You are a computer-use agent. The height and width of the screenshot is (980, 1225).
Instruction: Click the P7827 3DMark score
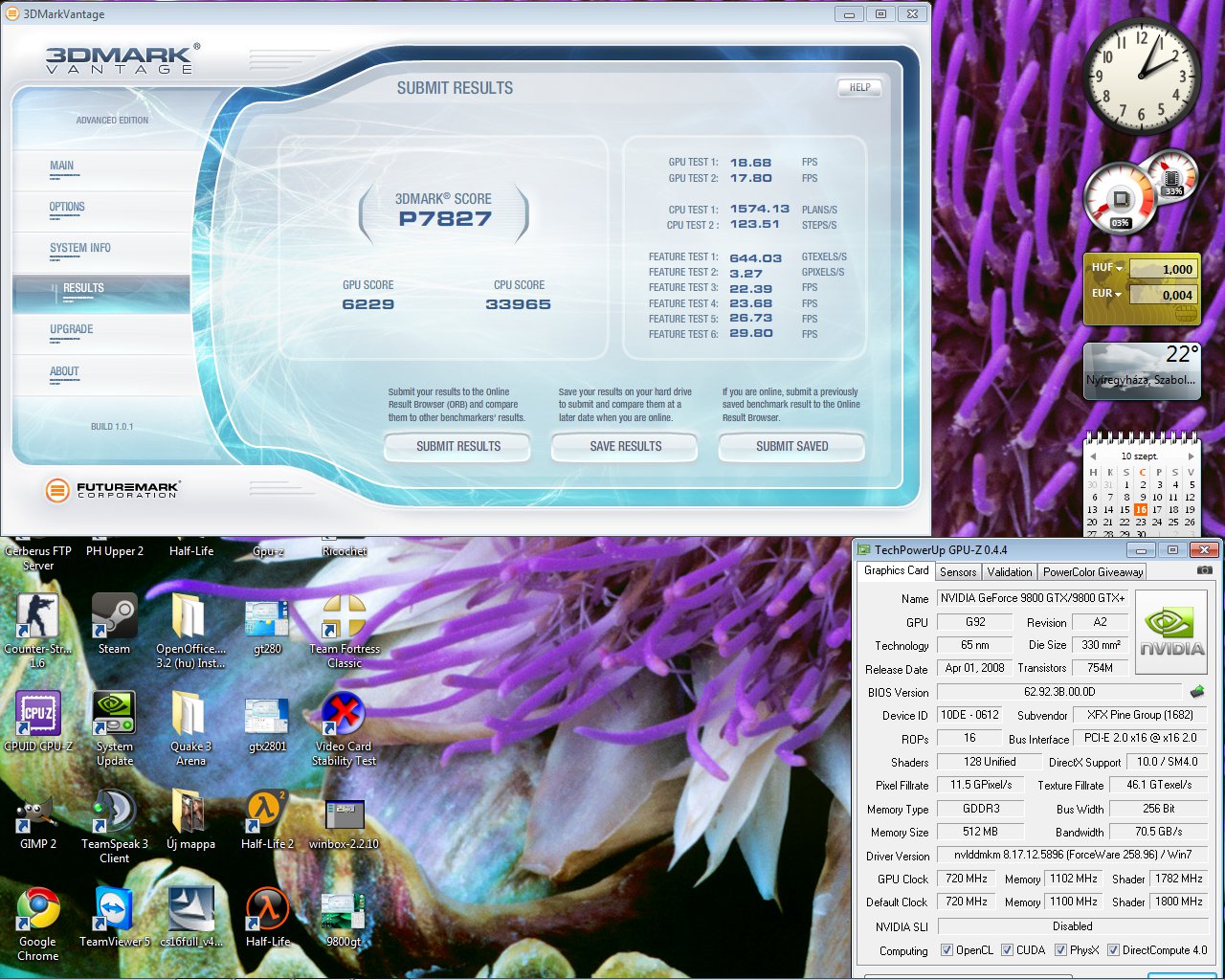click(x=445, y=219)
